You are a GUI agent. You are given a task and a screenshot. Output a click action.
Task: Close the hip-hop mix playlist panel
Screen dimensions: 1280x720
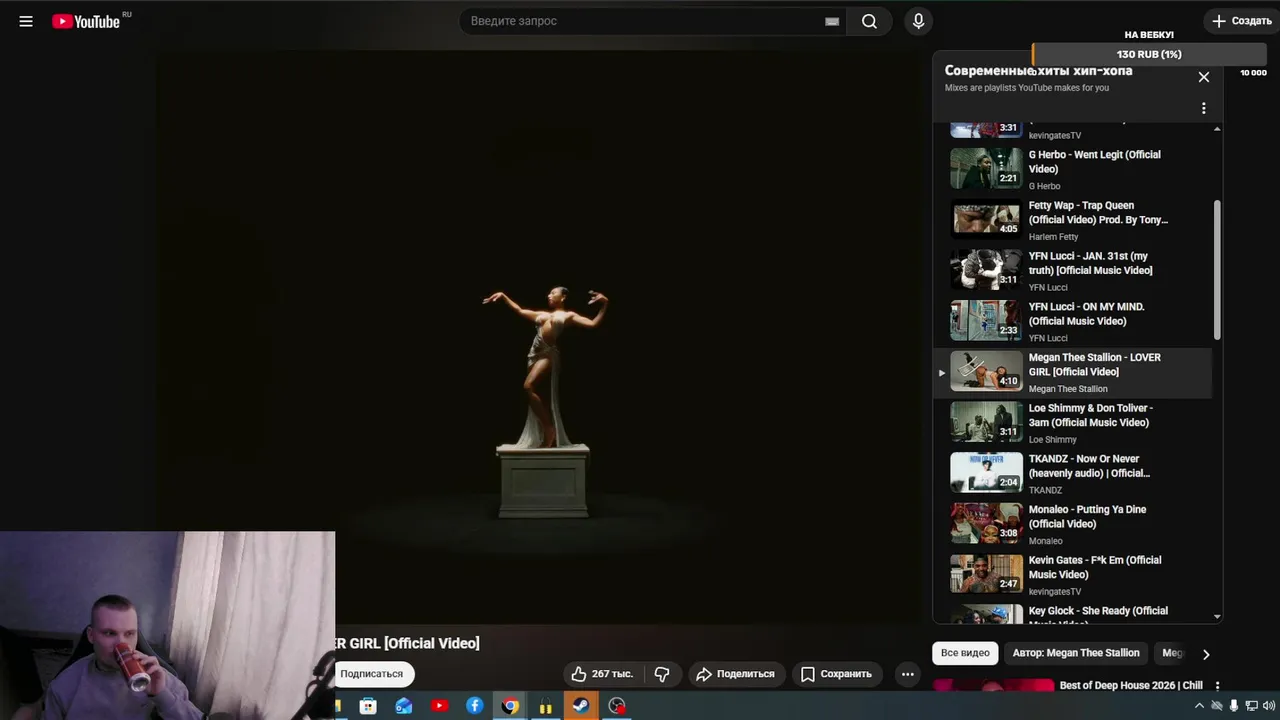(1204, 77)
